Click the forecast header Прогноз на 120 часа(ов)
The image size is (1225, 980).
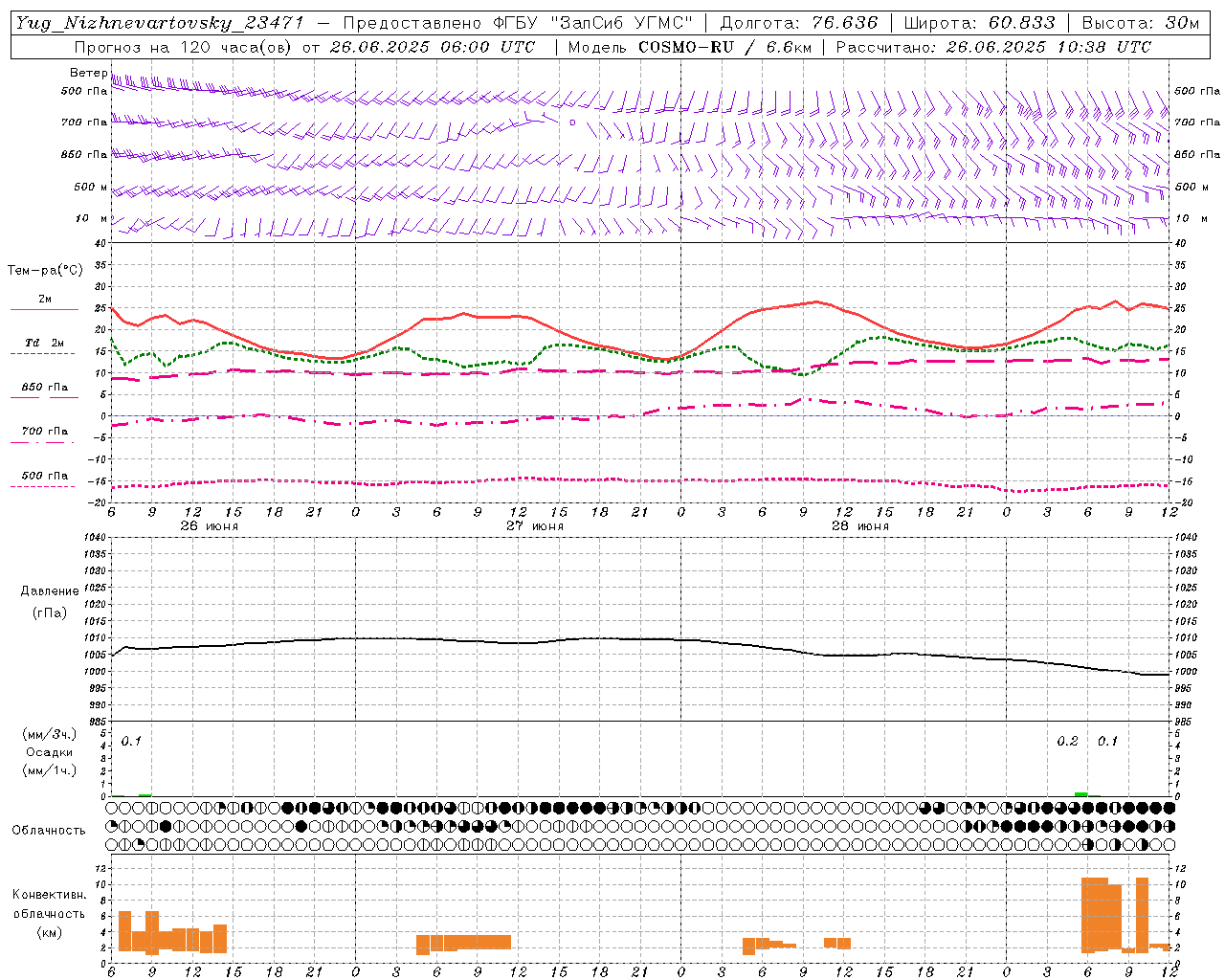coord(185,47)
